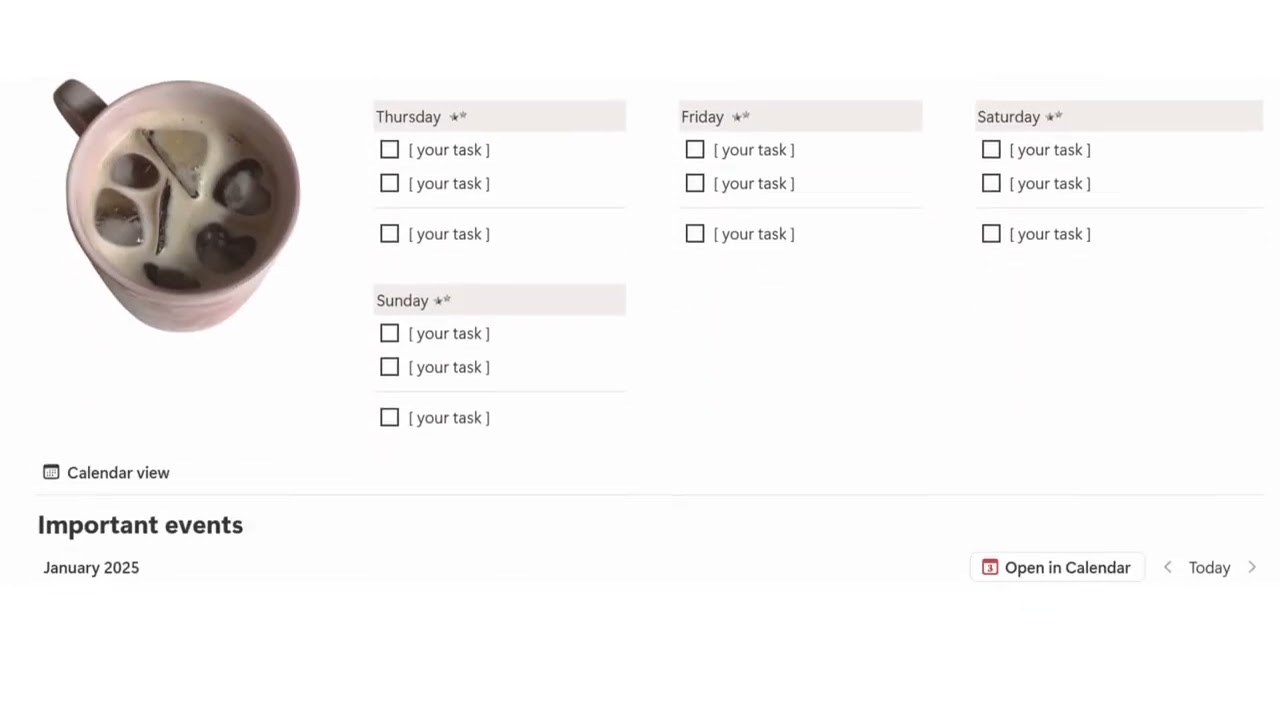Image resolution: width=1280 pixels, height=720 pixels.
Task: Check the first Saturday task checkbox
Action: point(991,150)
